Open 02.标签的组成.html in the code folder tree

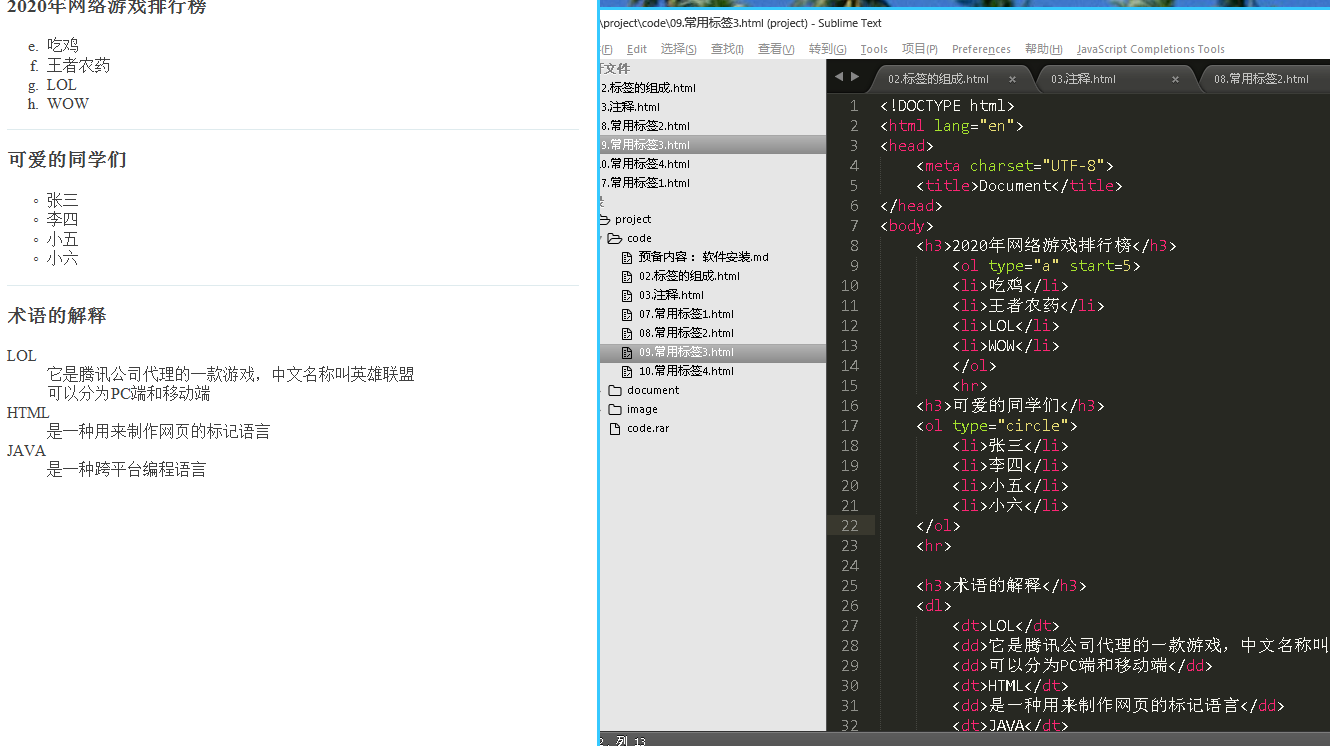click(x=689, y=276)
